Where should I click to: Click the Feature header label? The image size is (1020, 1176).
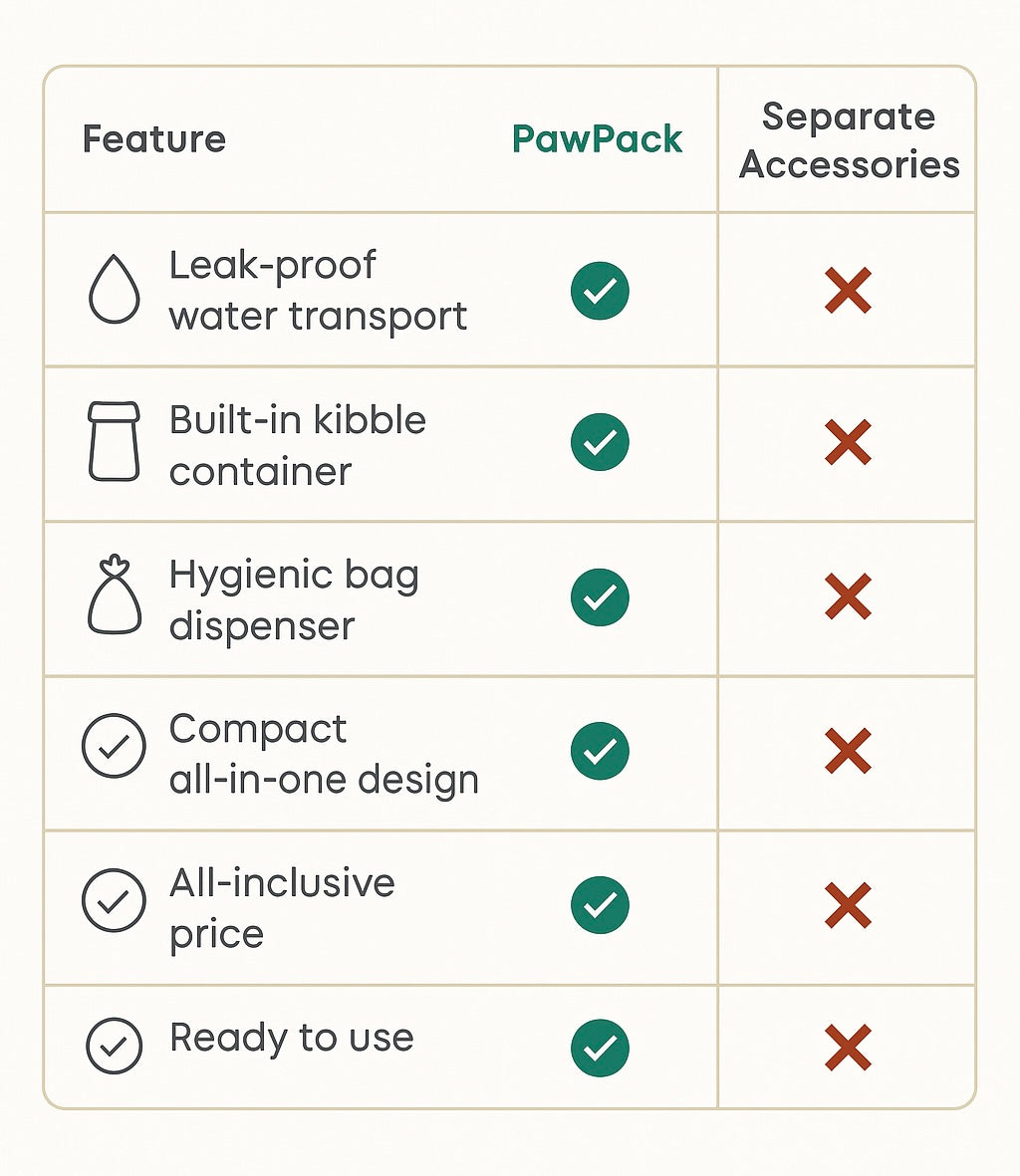coord(154,138)
